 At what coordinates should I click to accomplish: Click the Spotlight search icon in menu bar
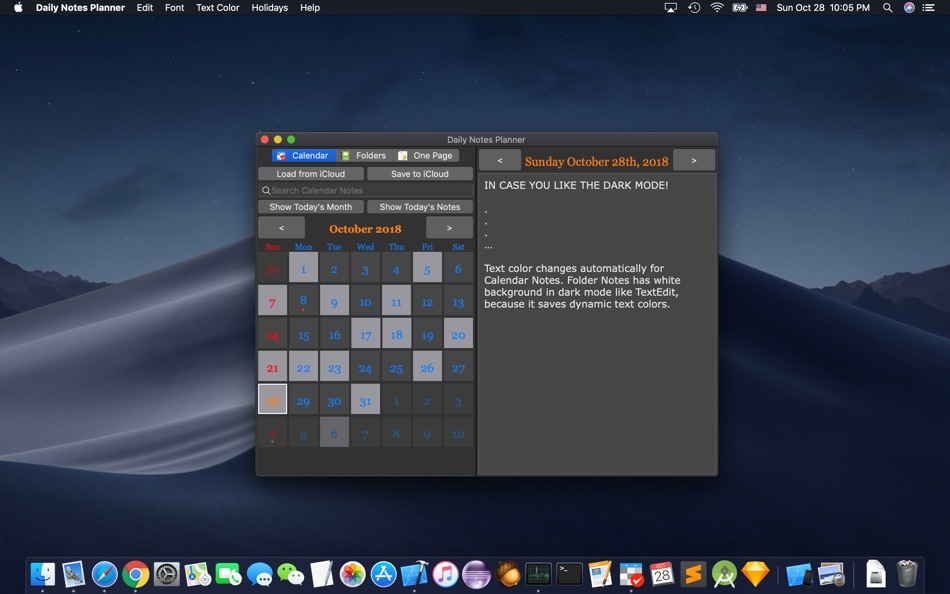point(887,8)
